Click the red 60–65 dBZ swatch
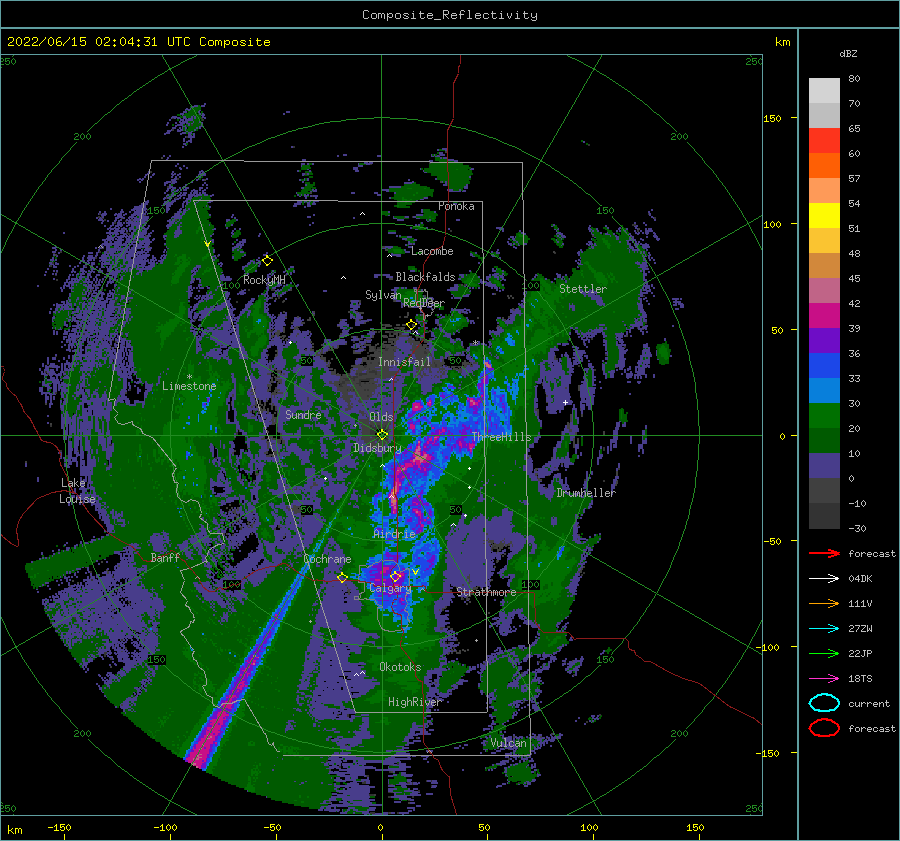Image resolution: width=900 pixels, height=841 pixels. (x=824, y=140)
